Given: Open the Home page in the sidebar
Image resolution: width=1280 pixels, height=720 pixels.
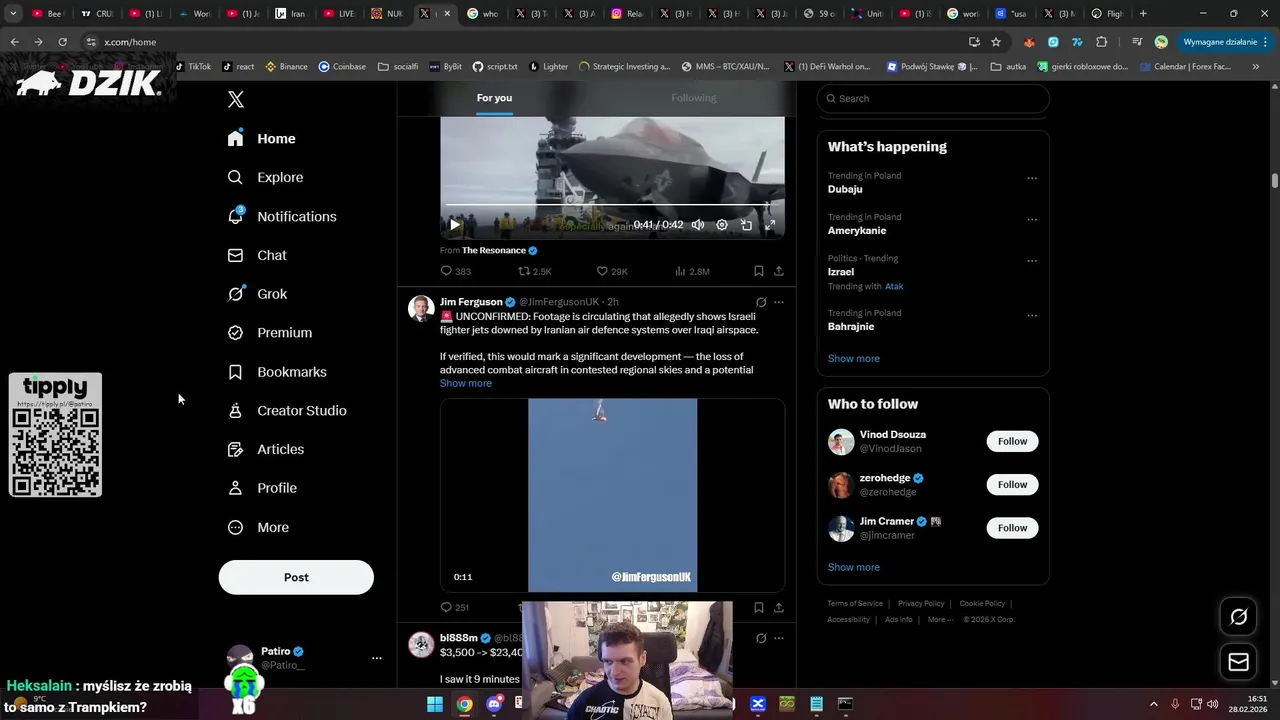Looking at the screenshot, I should [x=262, y=139].
